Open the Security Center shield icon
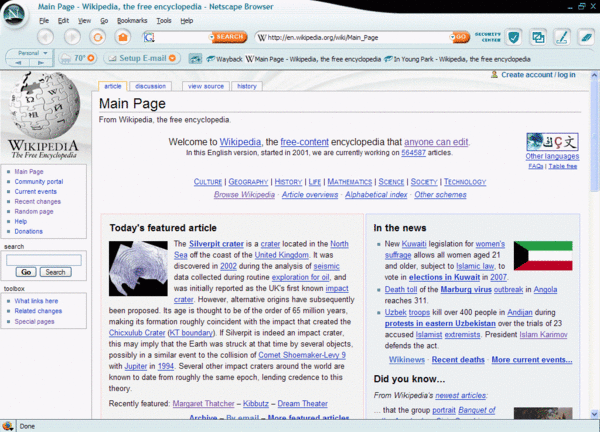Image resolution: width=600 pixels, height=432 pixels. pyautogui.click(x=513, y=37)
